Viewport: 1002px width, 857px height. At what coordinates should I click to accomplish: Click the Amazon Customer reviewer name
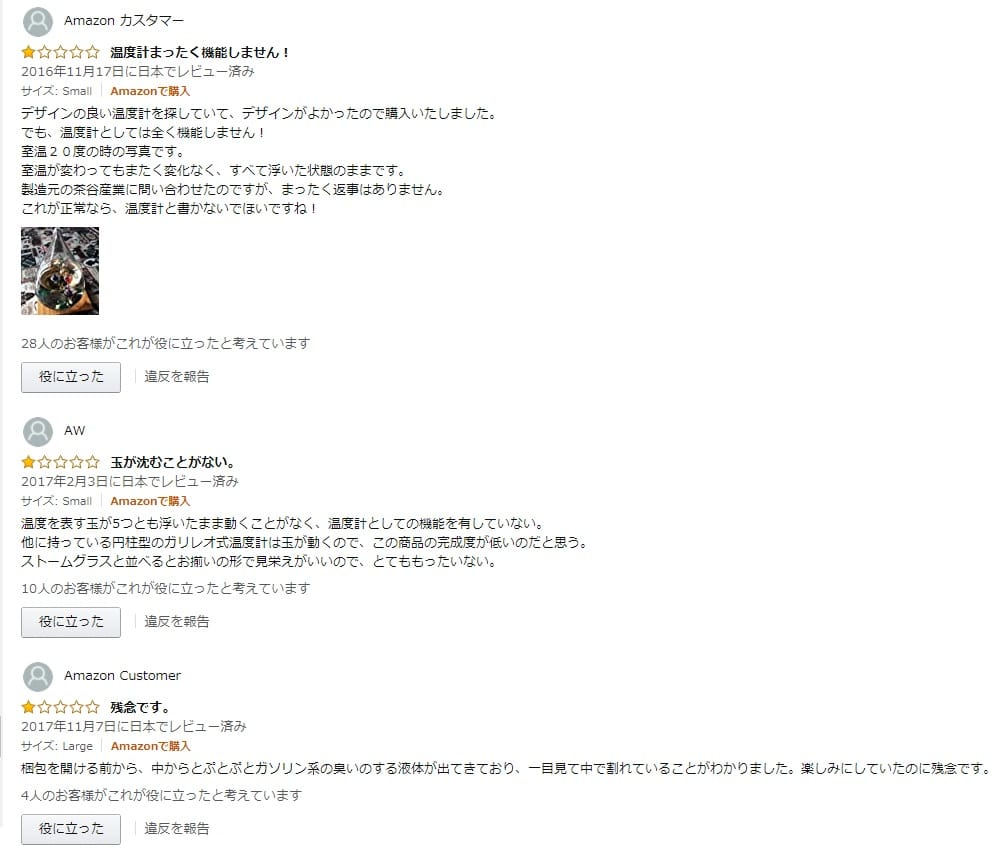coord(122,676)
